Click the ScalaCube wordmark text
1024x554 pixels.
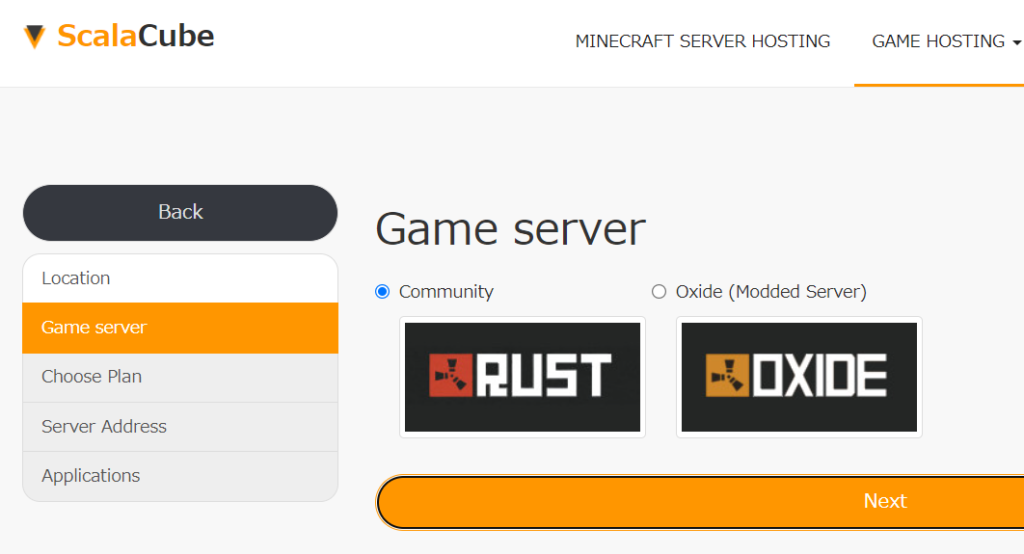click(135, 36)
